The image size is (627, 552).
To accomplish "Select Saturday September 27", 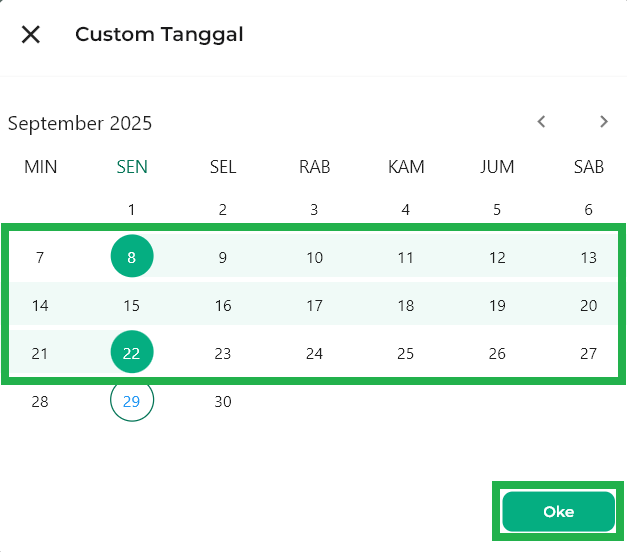I will coord(588,353).
